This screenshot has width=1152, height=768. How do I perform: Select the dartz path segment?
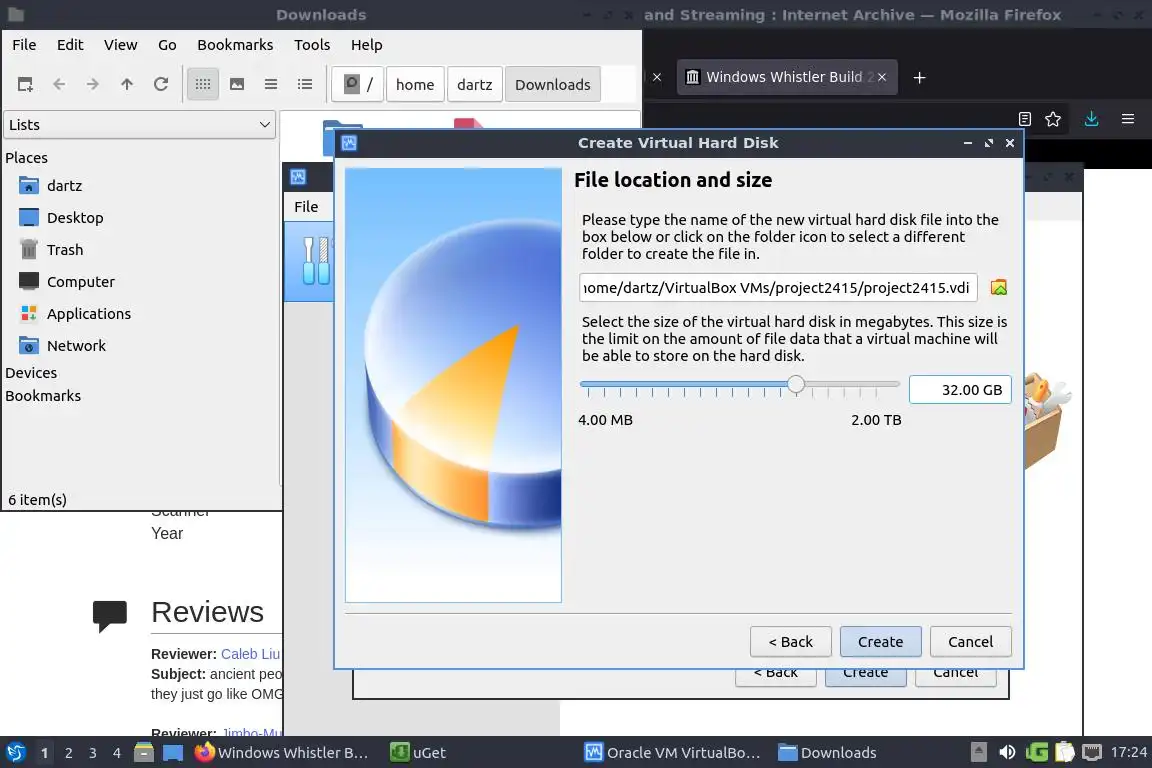pyautogui.click(x=475, y=85)
